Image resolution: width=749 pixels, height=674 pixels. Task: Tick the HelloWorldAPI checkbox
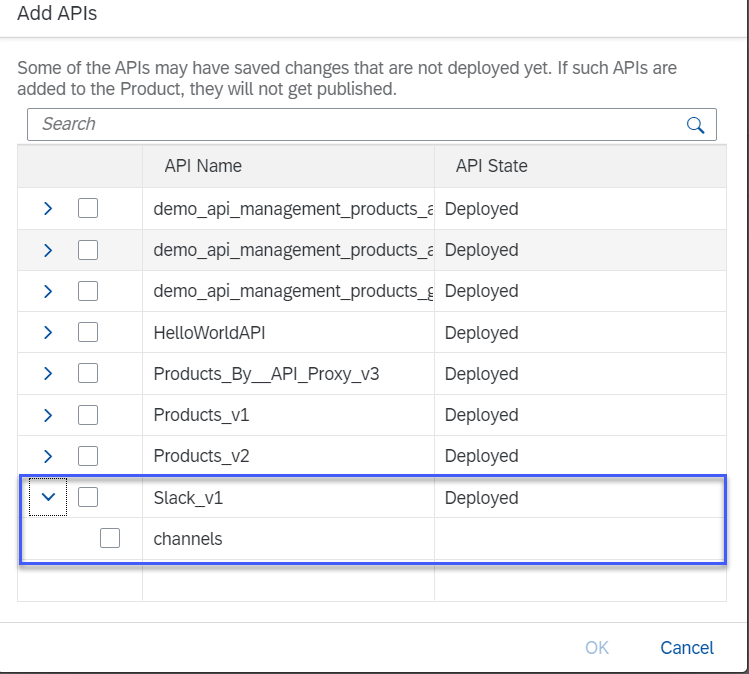pos(88,332)
